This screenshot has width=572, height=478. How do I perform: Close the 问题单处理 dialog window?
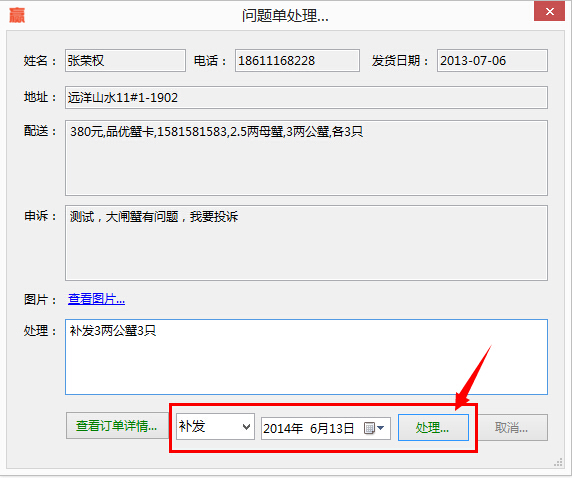click(549, 12)
